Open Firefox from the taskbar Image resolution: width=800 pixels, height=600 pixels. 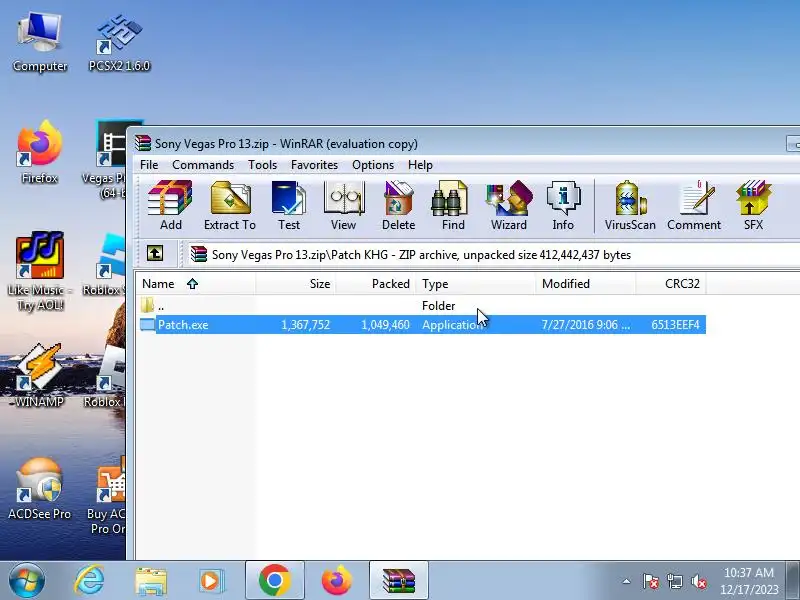[x=337, y=580]
